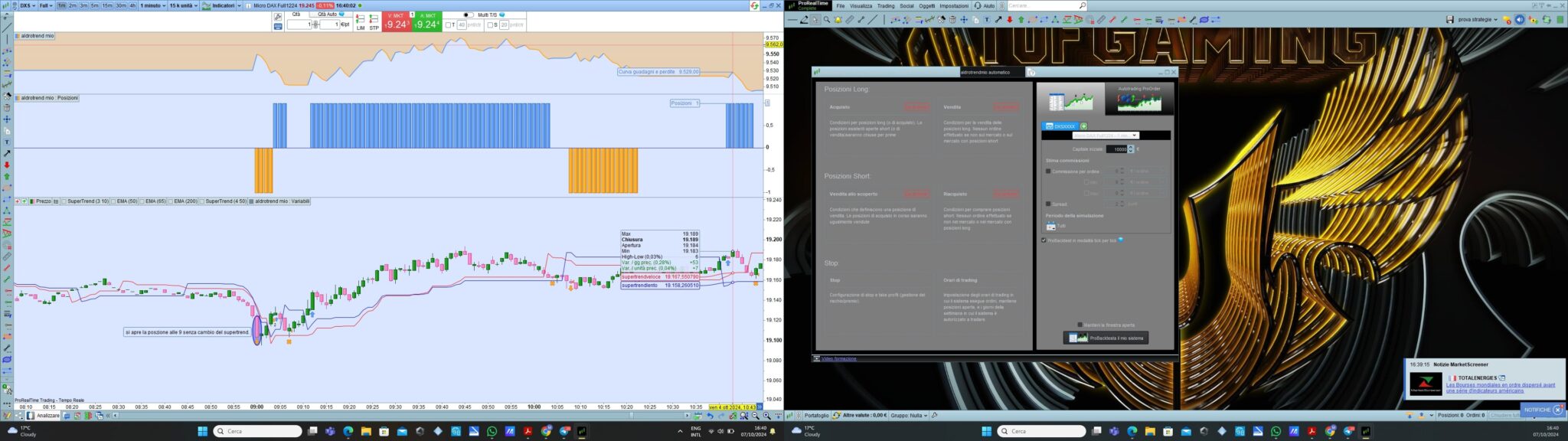Expand arrow next to Indicatori

click(239, 5)
